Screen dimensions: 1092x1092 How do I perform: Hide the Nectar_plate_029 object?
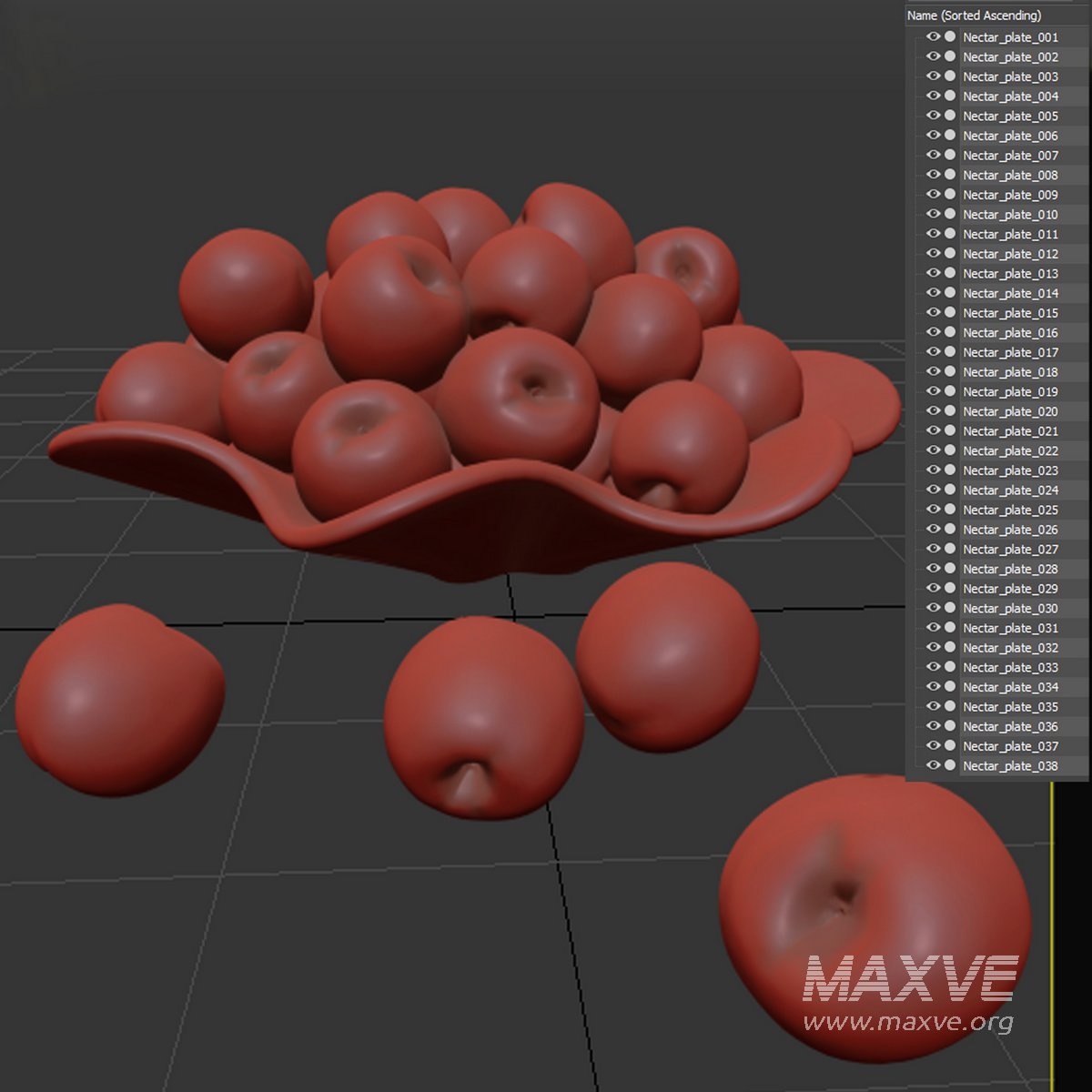pos(933,589)
